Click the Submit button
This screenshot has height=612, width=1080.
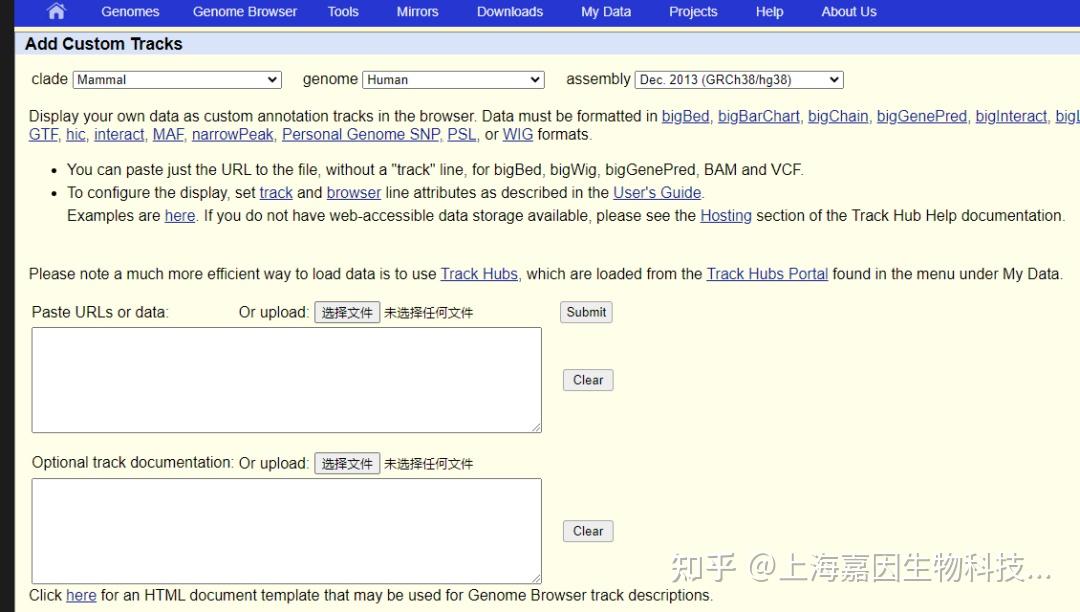(585, 311)
